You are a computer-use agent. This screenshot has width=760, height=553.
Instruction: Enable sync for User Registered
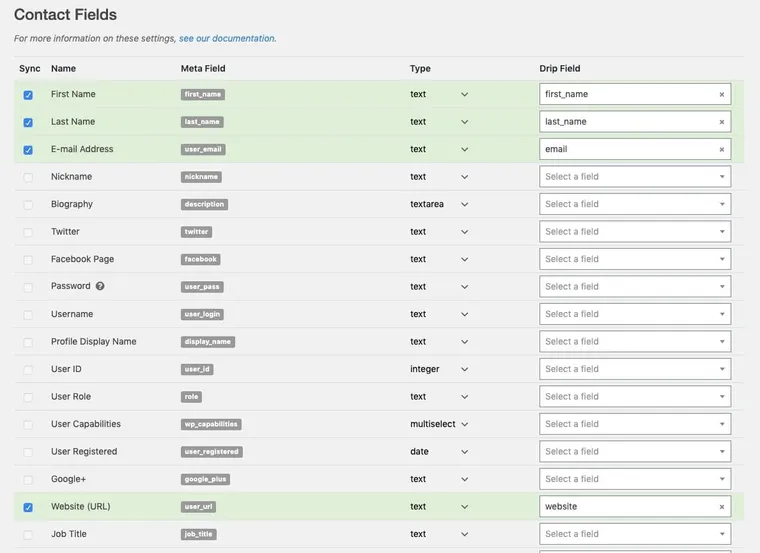28,452
